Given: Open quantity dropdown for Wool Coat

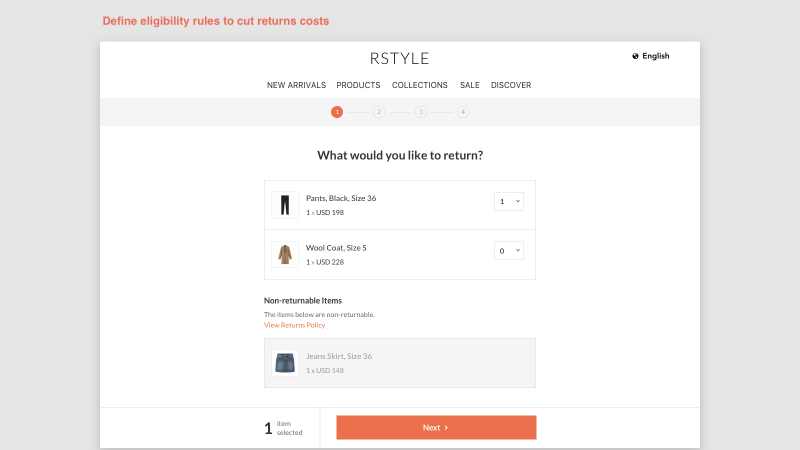Looking at the screenshot, I should [509, 251].
